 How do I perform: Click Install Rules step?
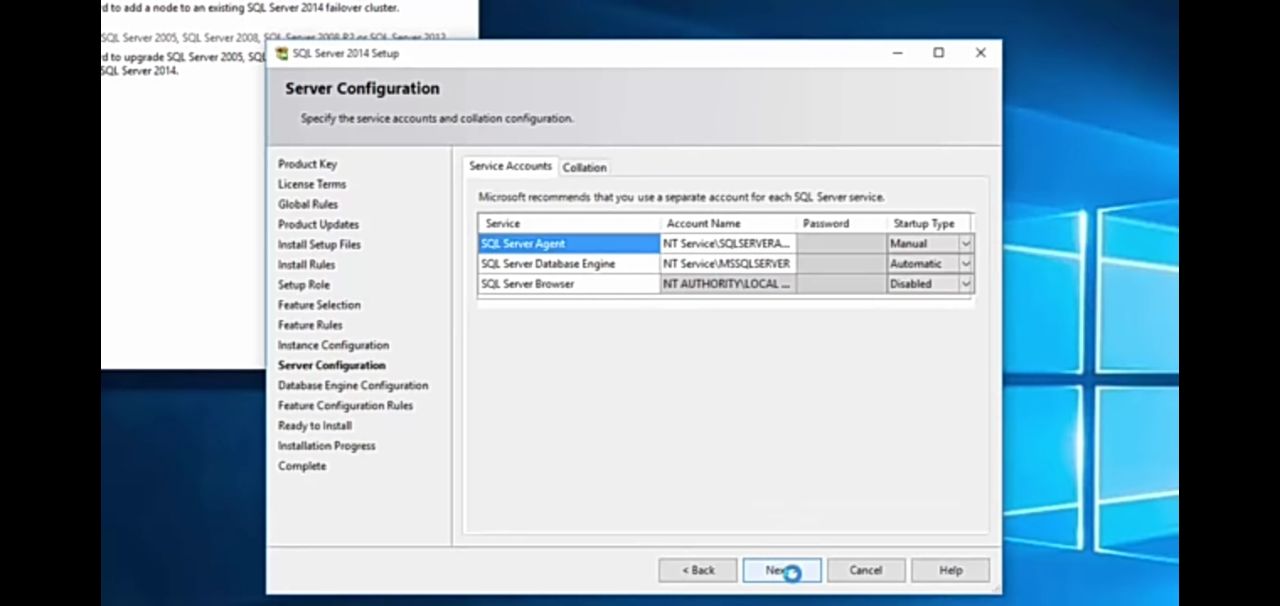coord(306,264)
